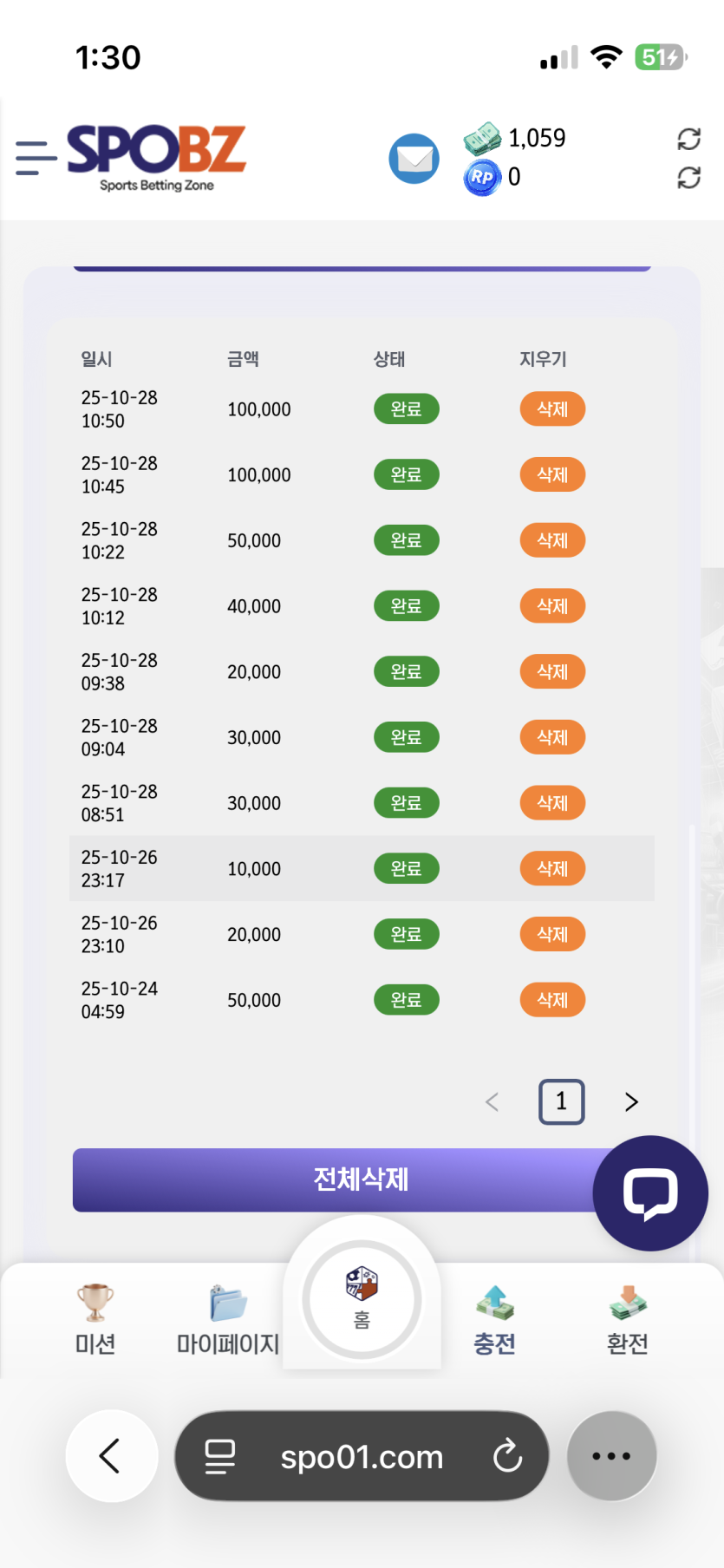Go back in the browser
The width and height of the screenshot is (724, 1568).
point(111,1456)
